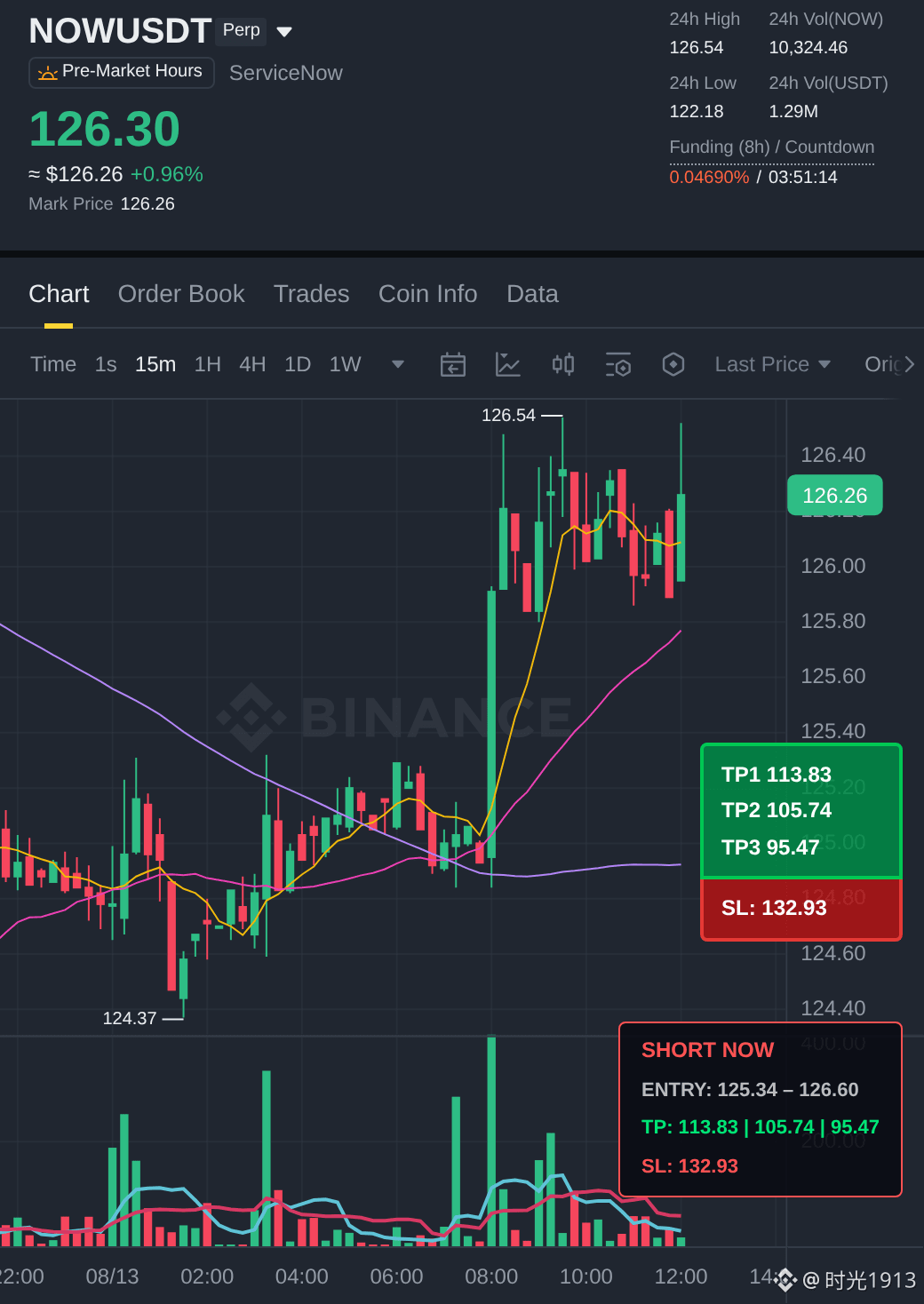The image size is (924, 1304).
Task: Open the calendar date-jump icon
Action: coord(453,364)
